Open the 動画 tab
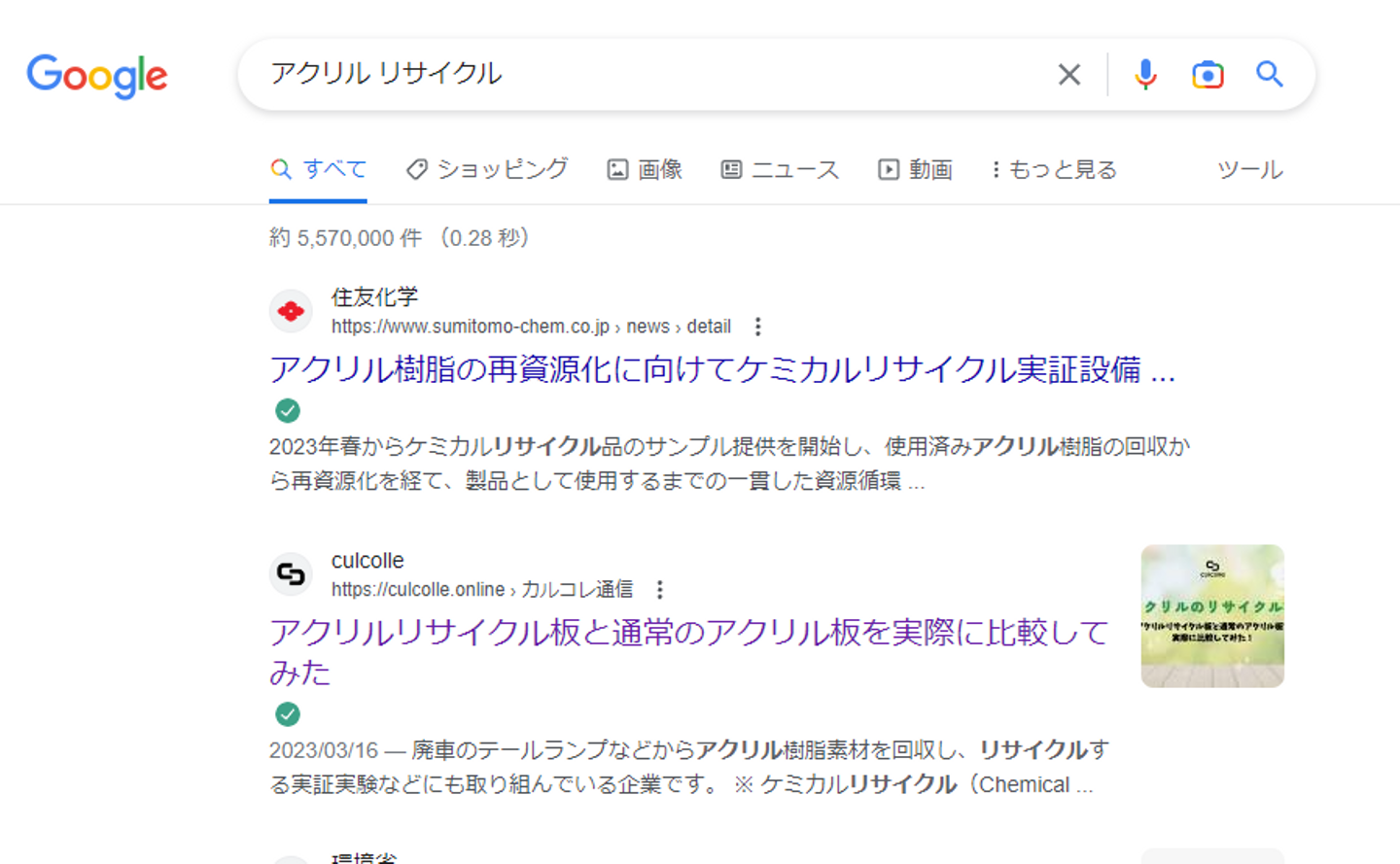 [x=915, y=170]
